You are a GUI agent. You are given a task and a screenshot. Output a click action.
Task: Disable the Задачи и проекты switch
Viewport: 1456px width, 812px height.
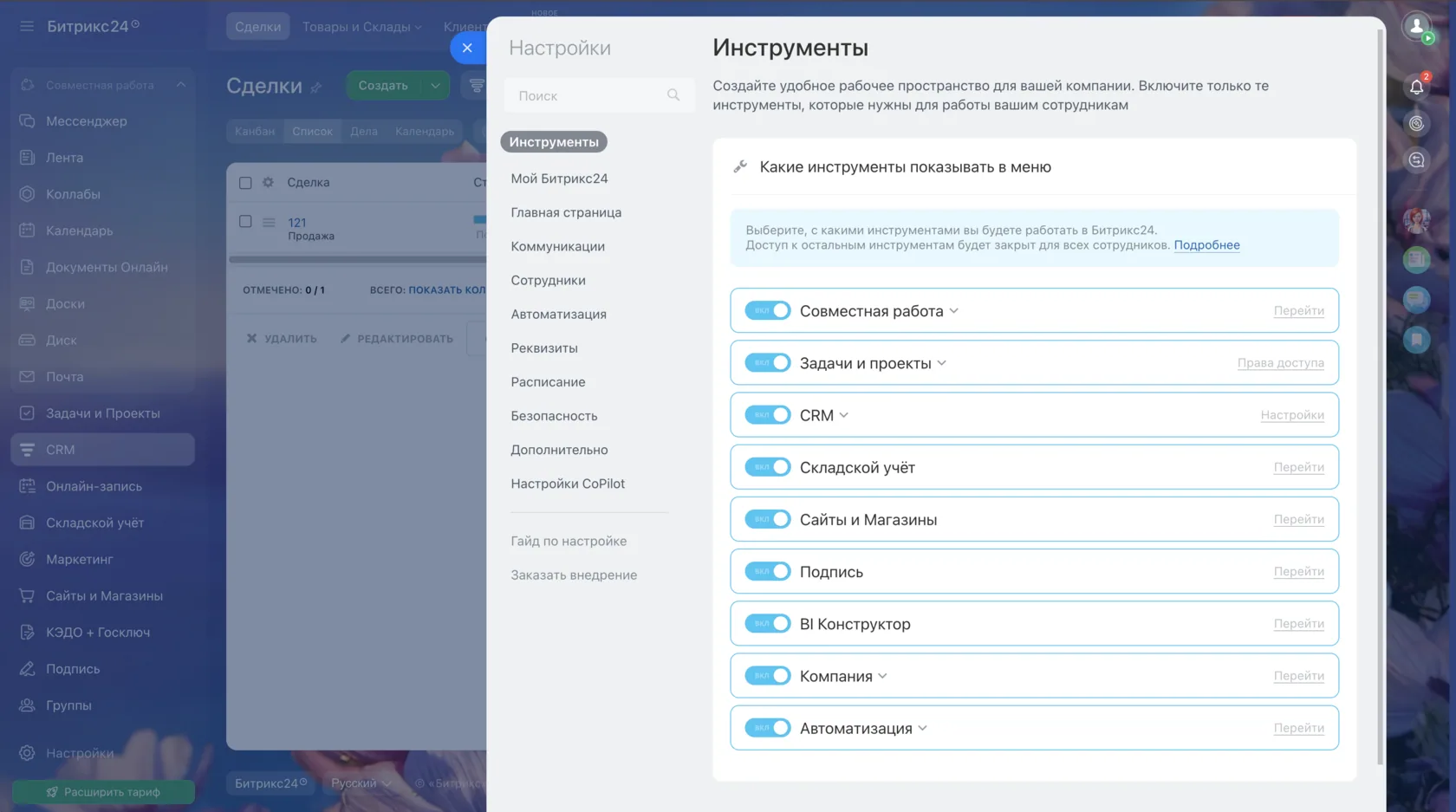click(x=768, y=362)
